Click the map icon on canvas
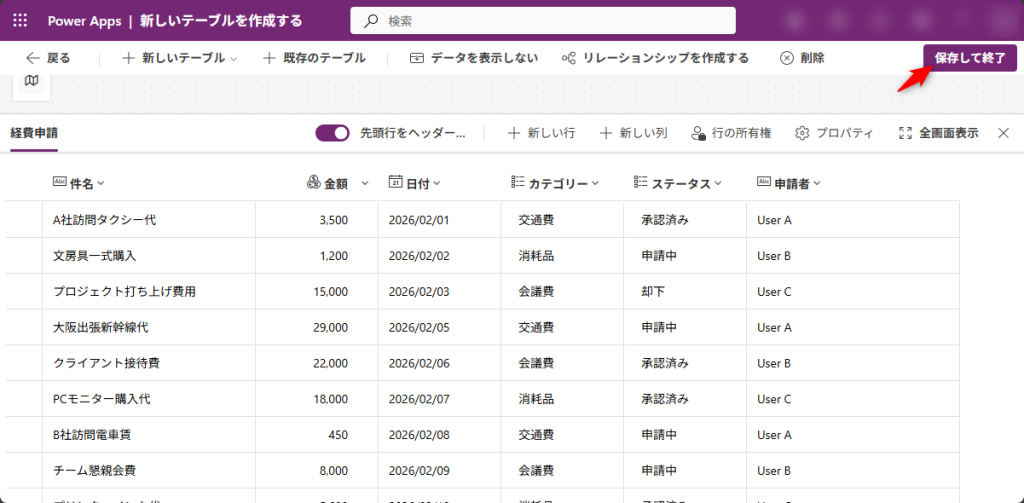The height and width of the screenshot is (503, 1024). tap(31, 80)
